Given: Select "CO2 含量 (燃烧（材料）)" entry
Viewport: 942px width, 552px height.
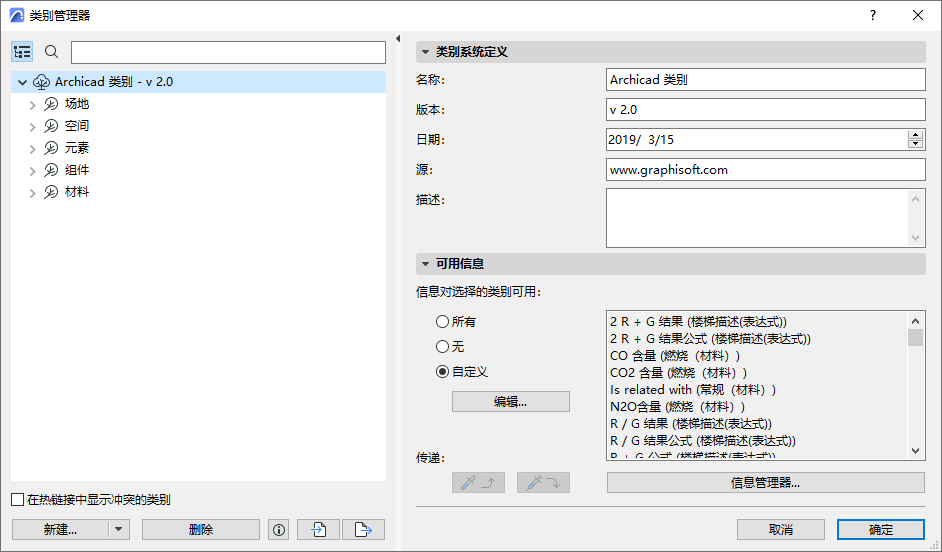Looking at the screenshot, I should [679, 372].
